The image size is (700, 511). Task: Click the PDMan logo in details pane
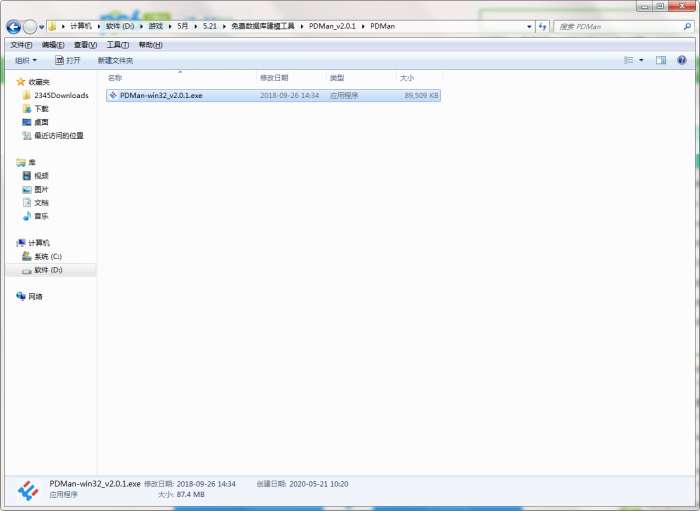tap(28, 491)
